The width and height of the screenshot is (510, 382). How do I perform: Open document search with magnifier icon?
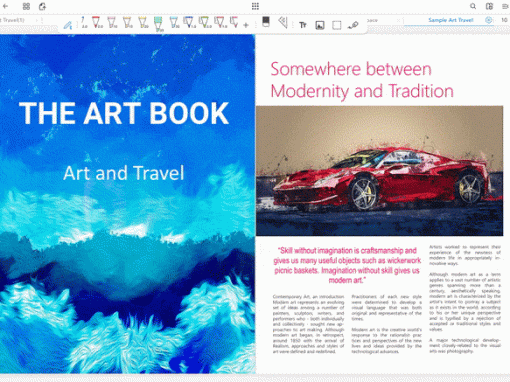click(x=473, y=6)
